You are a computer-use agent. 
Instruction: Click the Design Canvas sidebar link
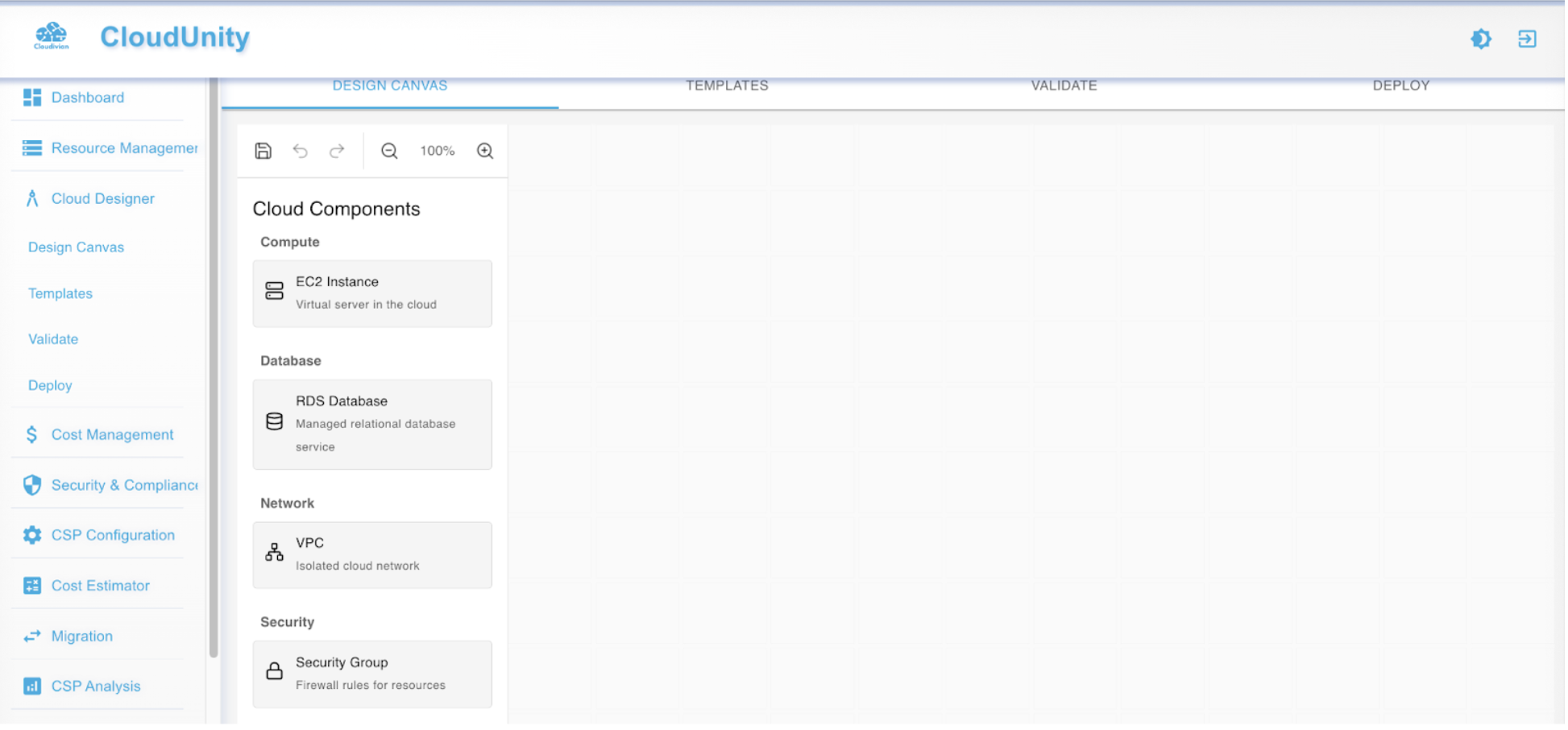coord(76,247)
